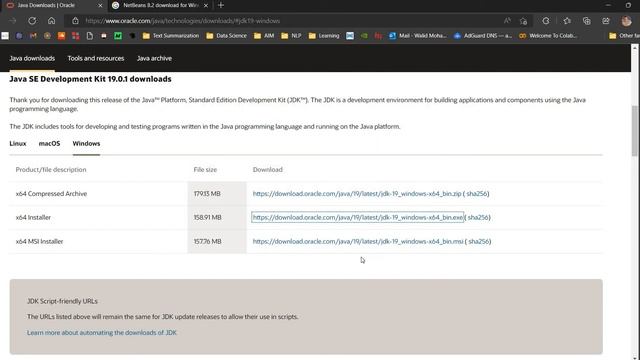Select the Windows downloads tab

(x=86, y=144)
